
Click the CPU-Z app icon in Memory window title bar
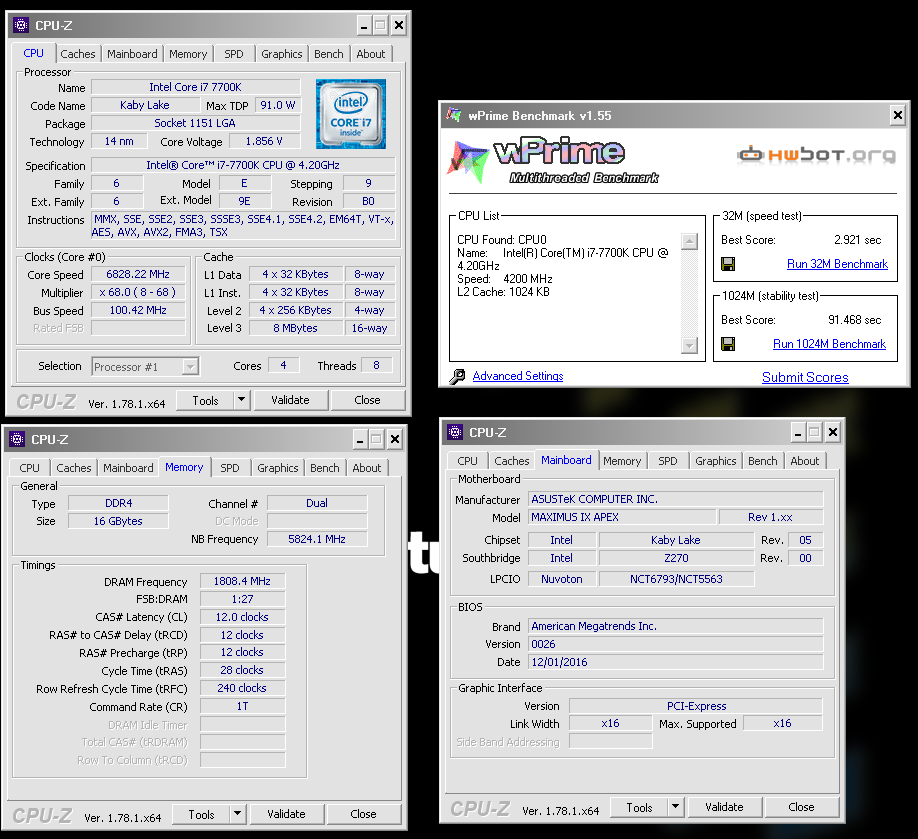click(17, 439)
